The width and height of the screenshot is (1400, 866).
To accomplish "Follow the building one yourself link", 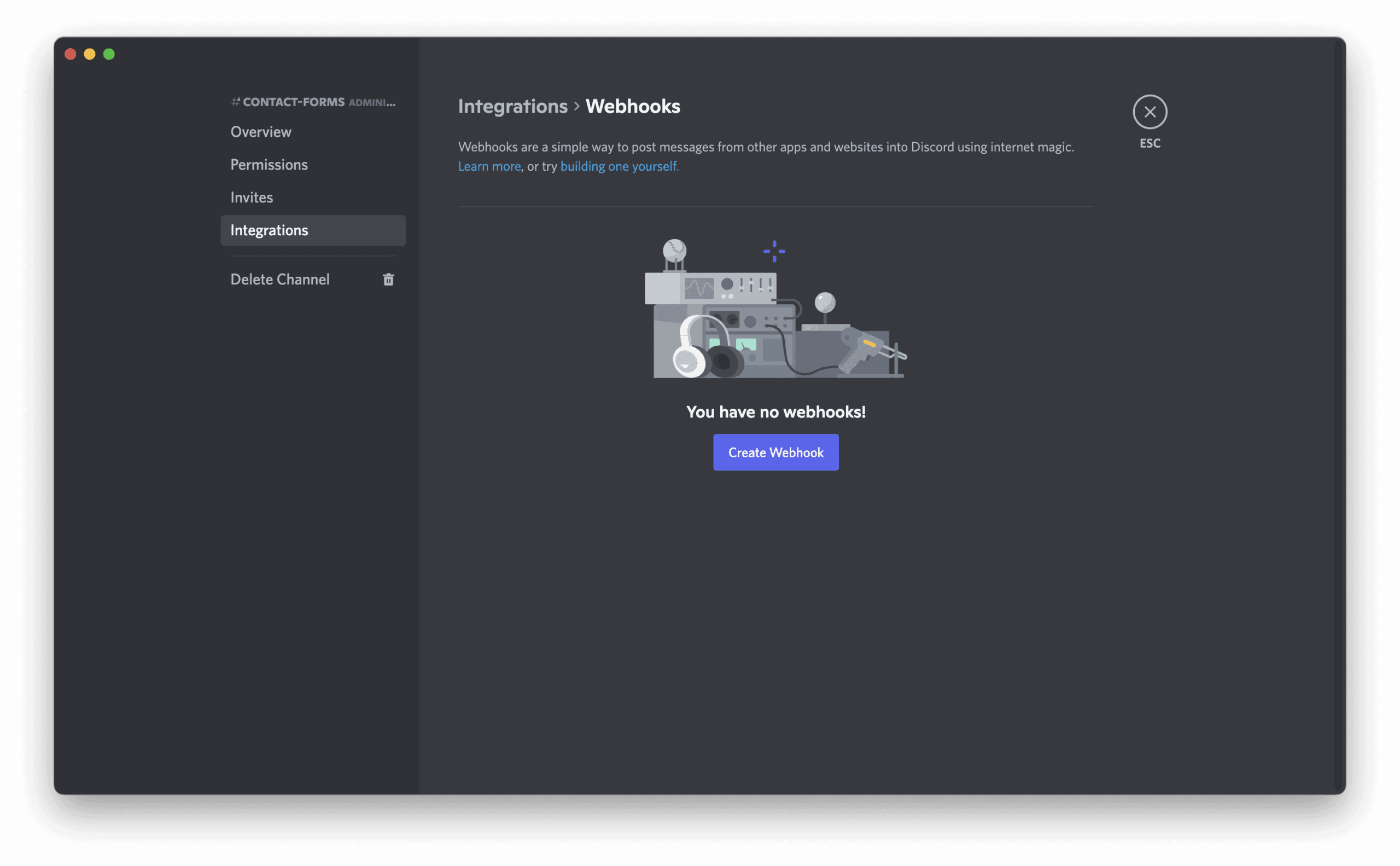I will [x=619, y=167].
